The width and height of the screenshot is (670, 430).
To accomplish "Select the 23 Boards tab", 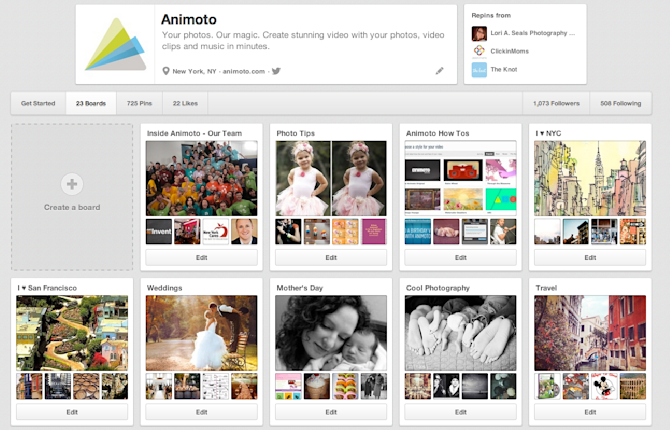I will 91,103.
